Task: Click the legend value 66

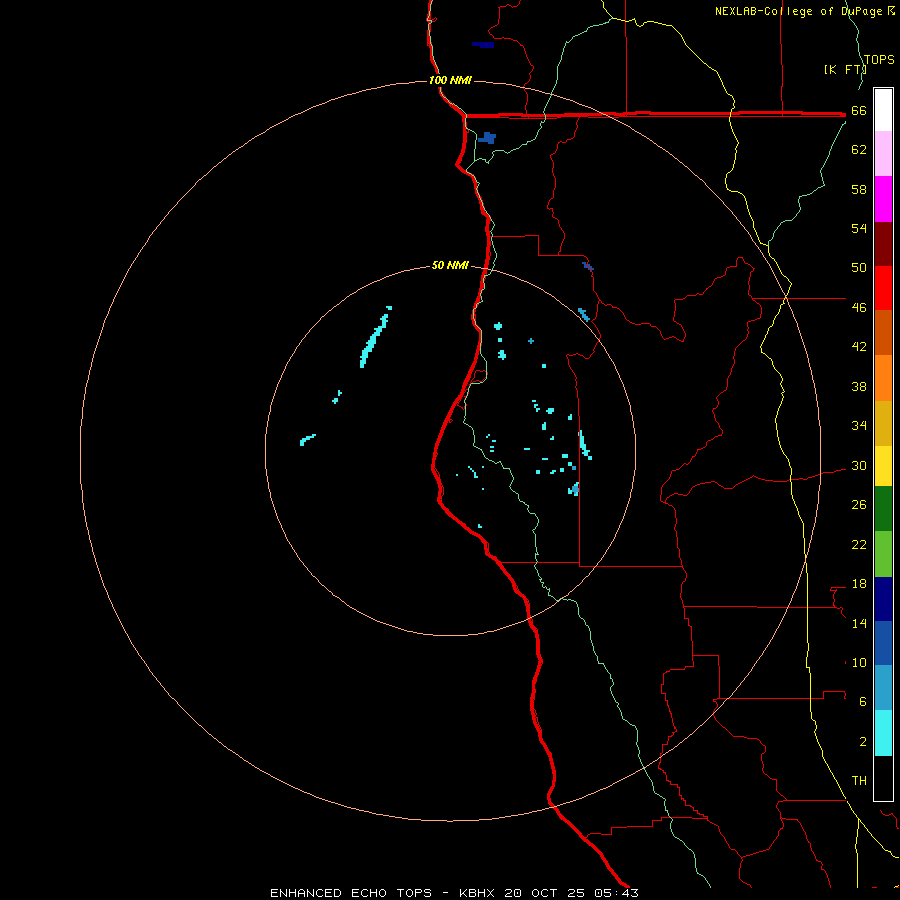Action: click(x=859, y=111)
